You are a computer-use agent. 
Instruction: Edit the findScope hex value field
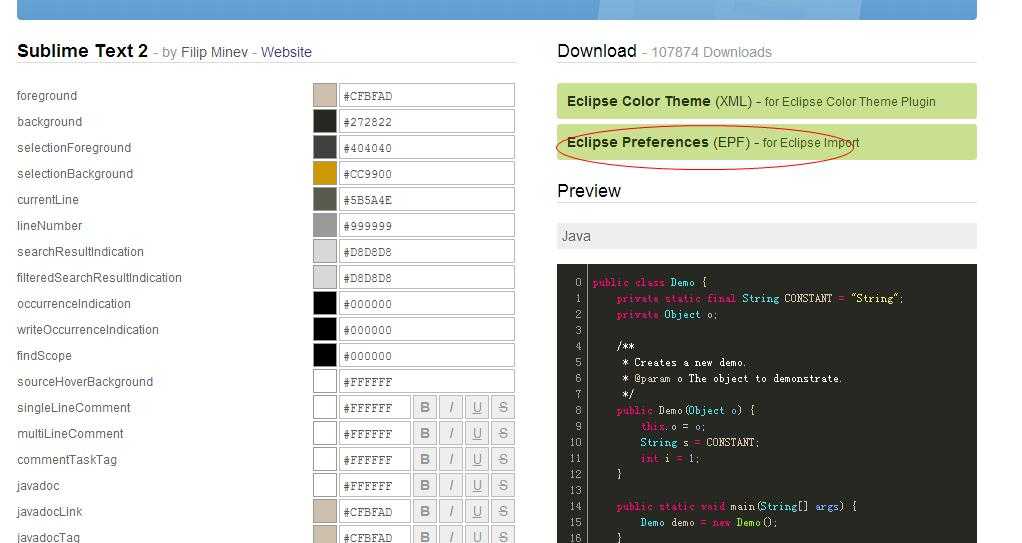point(427,356)
